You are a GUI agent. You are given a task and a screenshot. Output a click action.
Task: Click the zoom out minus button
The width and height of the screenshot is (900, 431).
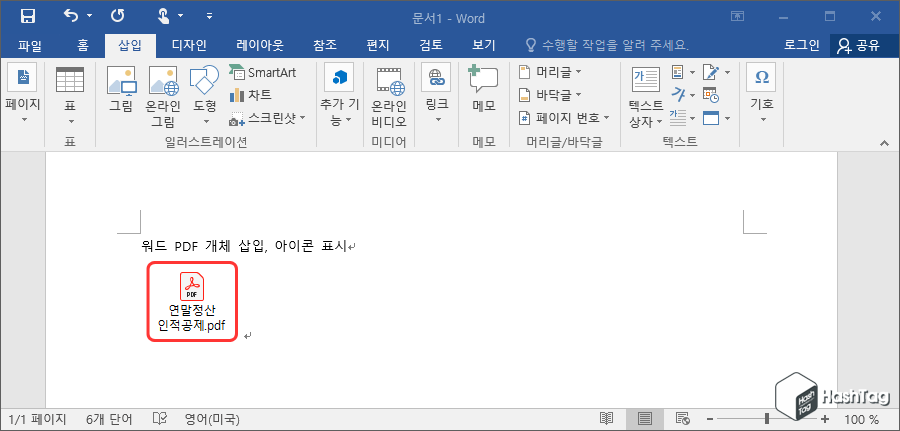710,419
